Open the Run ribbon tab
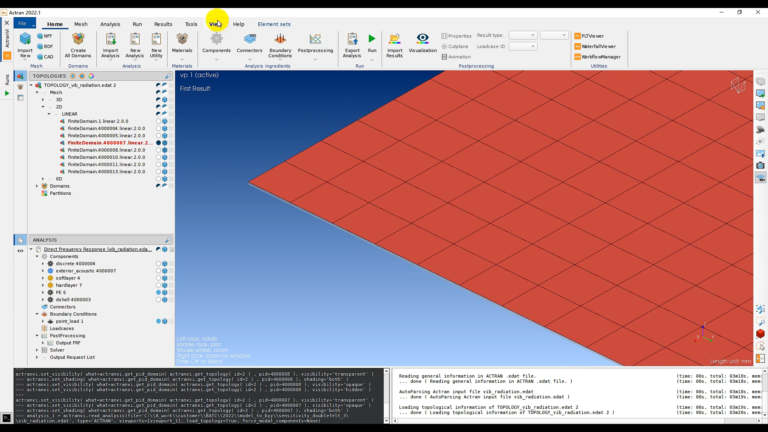This screenshot has width=768, height=432. click(137, 24)
